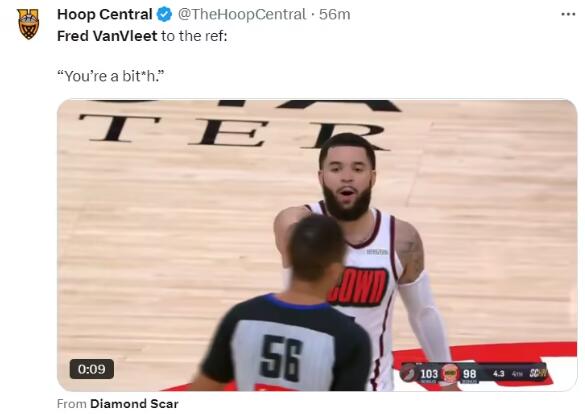585x414 pixels.
Task: Click the "to the ref:" tweet text
Action: pyautogui.click(x=194, y=36)
